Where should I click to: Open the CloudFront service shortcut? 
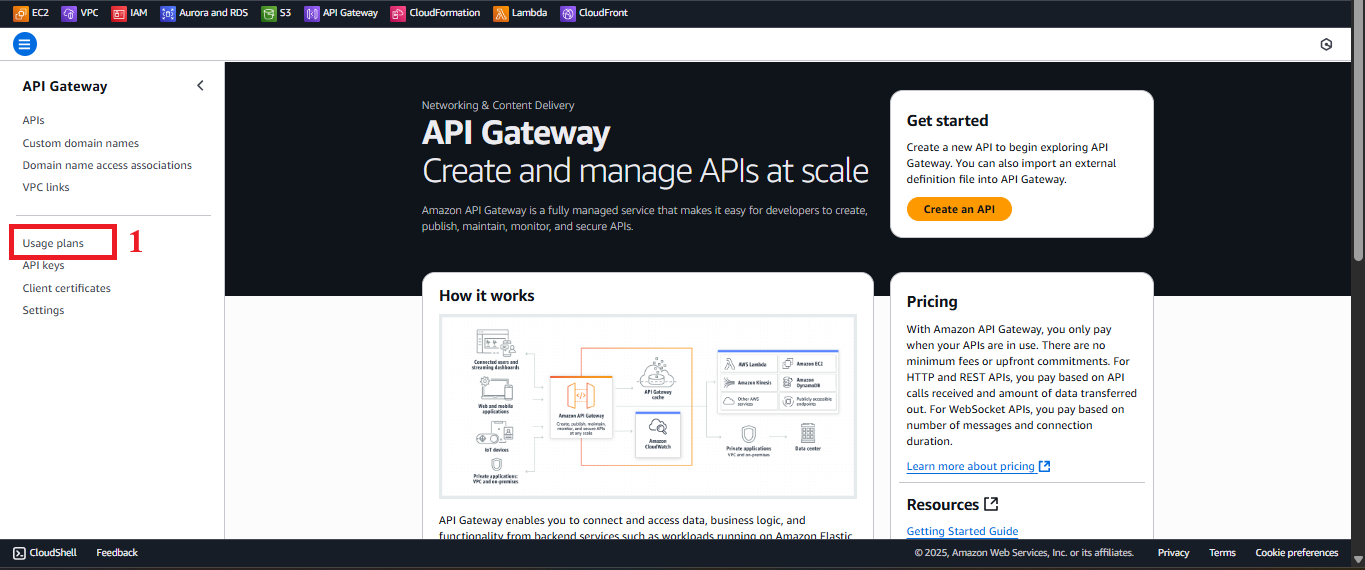point(594,13)
